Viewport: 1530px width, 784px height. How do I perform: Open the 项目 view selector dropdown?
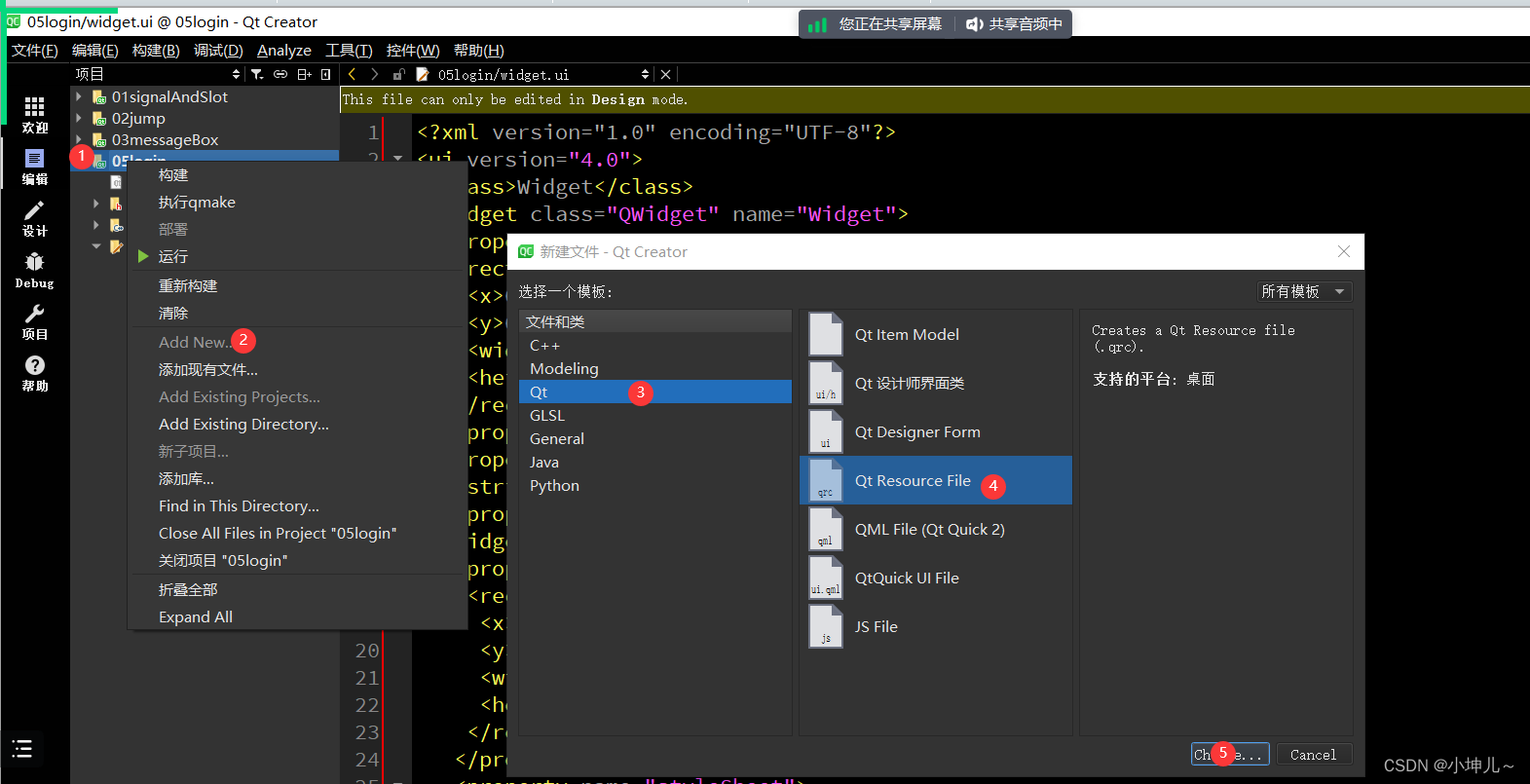[158, 74]
